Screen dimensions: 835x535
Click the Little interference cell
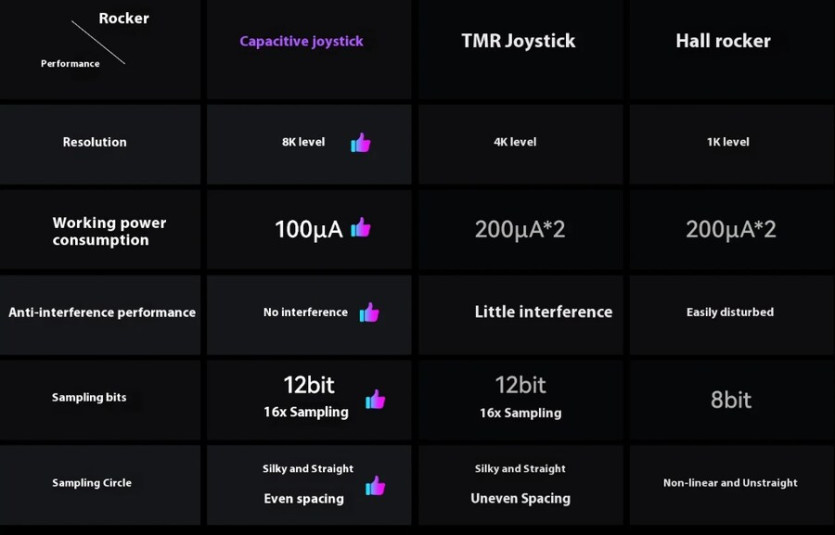click(x=543, y=312)
